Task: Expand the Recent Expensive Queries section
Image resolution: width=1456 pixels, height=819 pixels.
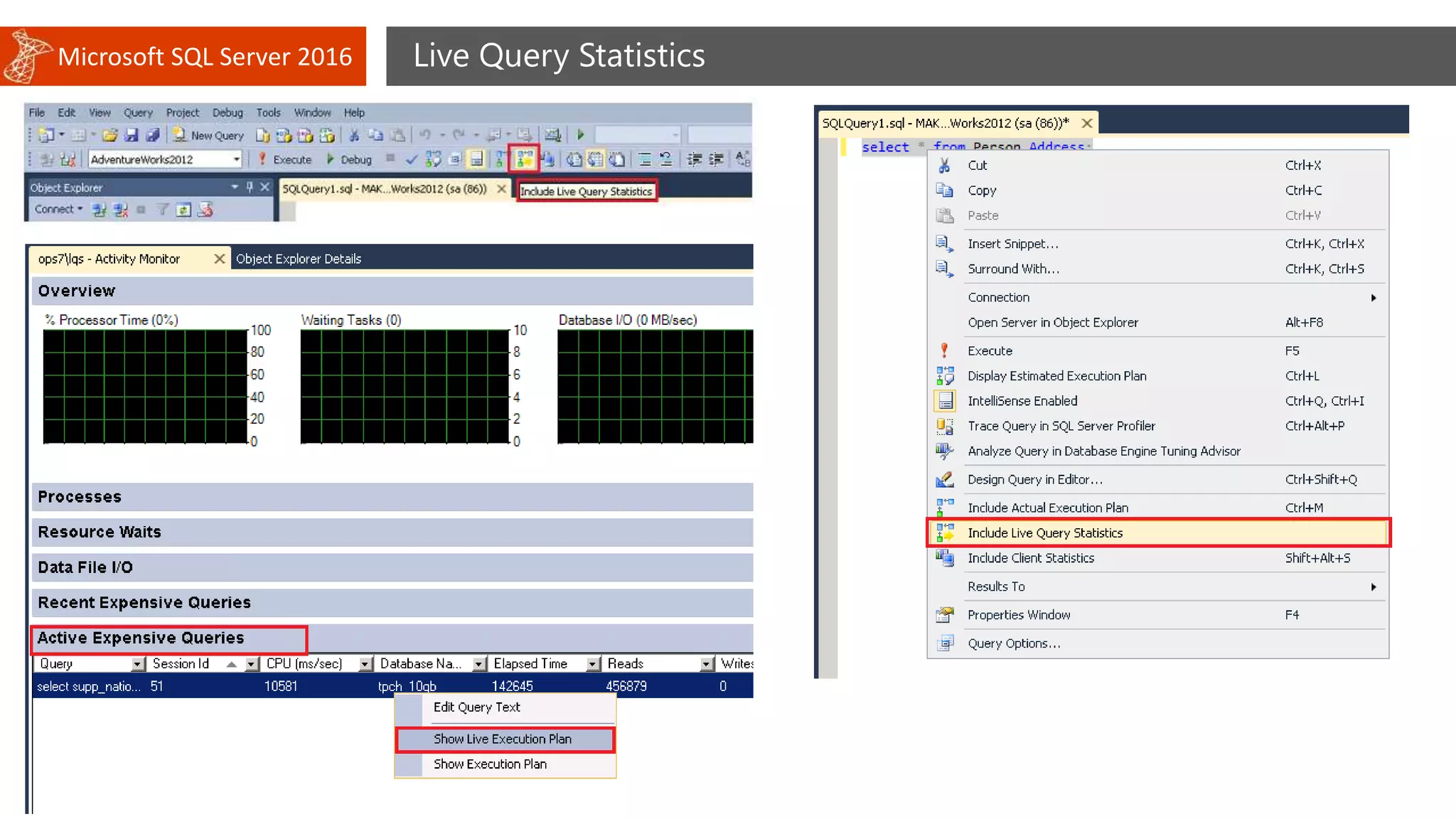Action: click(392, 602)
